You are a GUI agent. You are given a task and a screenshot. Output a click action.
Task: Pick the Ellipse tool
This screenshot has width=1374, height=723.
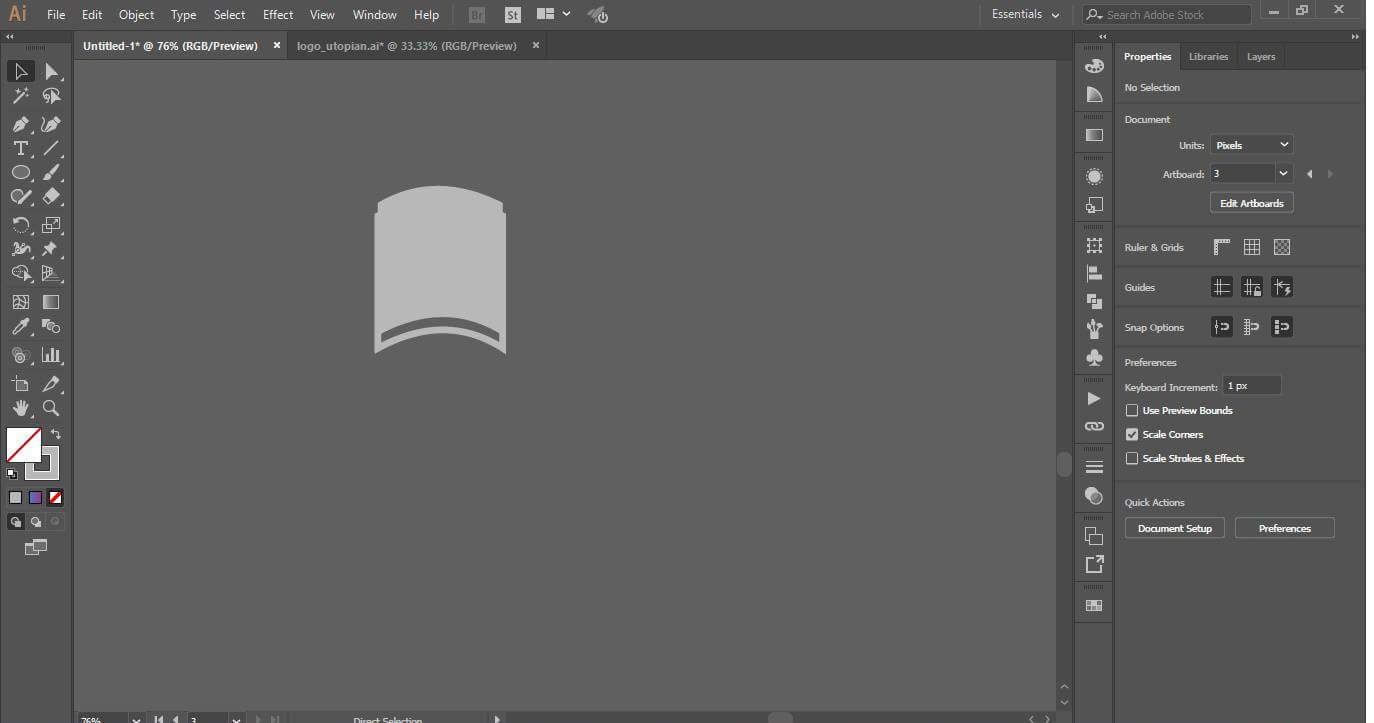[20, 172]
